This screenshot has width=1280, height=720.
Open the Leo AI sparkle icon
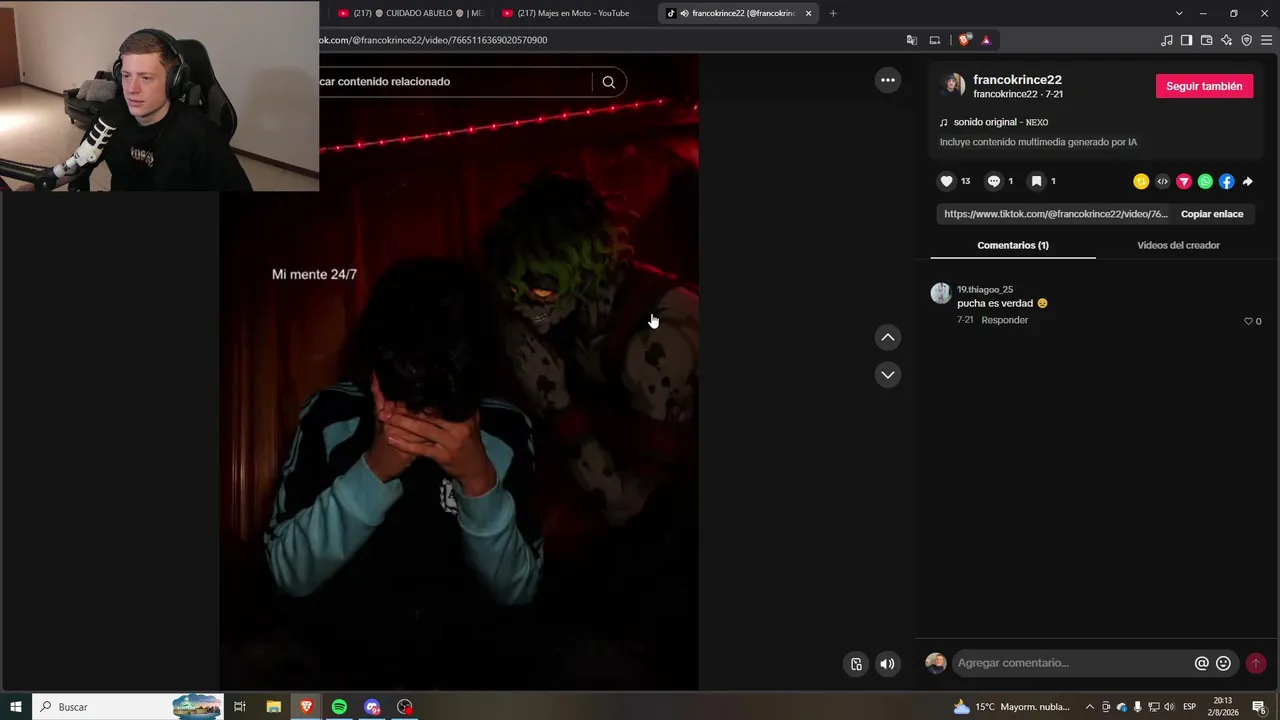tap(1226, 40)
